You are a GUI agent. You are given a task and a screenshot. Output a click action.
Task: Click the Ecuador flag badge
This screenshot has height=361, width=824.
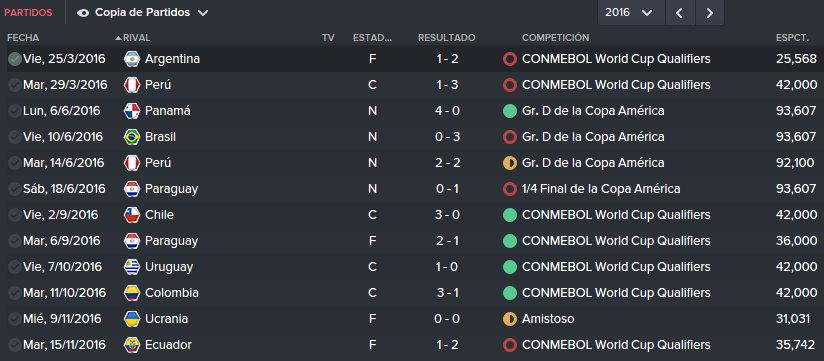pos(131,345)
